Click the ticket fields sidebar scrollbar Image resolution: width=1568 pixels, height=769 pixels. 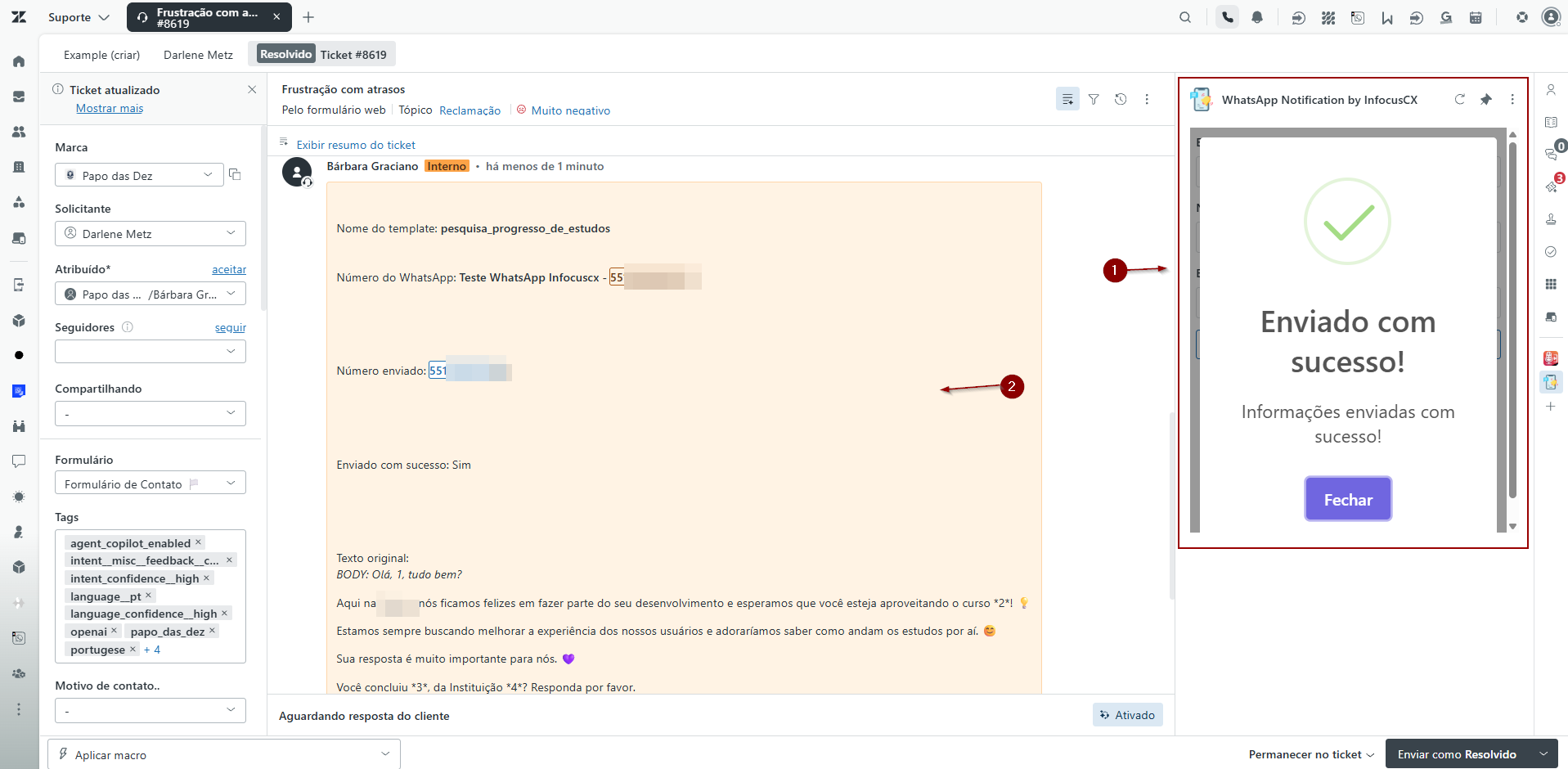coord(263,218)
